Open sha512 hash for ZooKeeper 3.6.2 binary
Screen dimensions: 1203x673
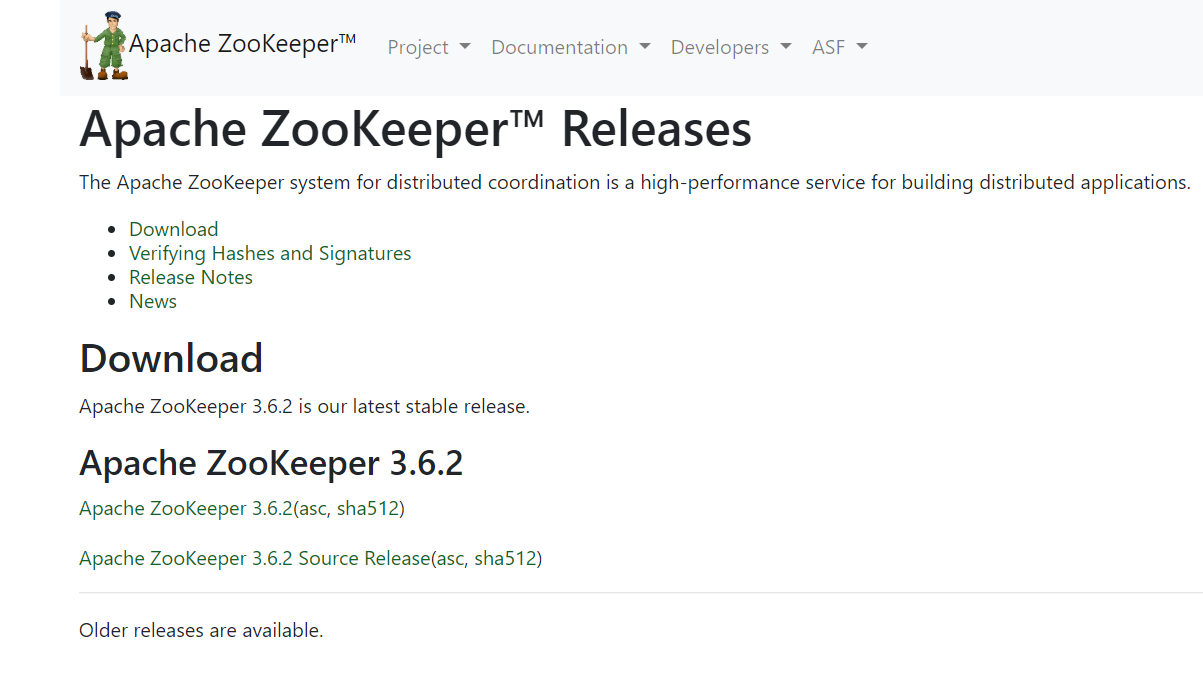click(x=367, y=508)
